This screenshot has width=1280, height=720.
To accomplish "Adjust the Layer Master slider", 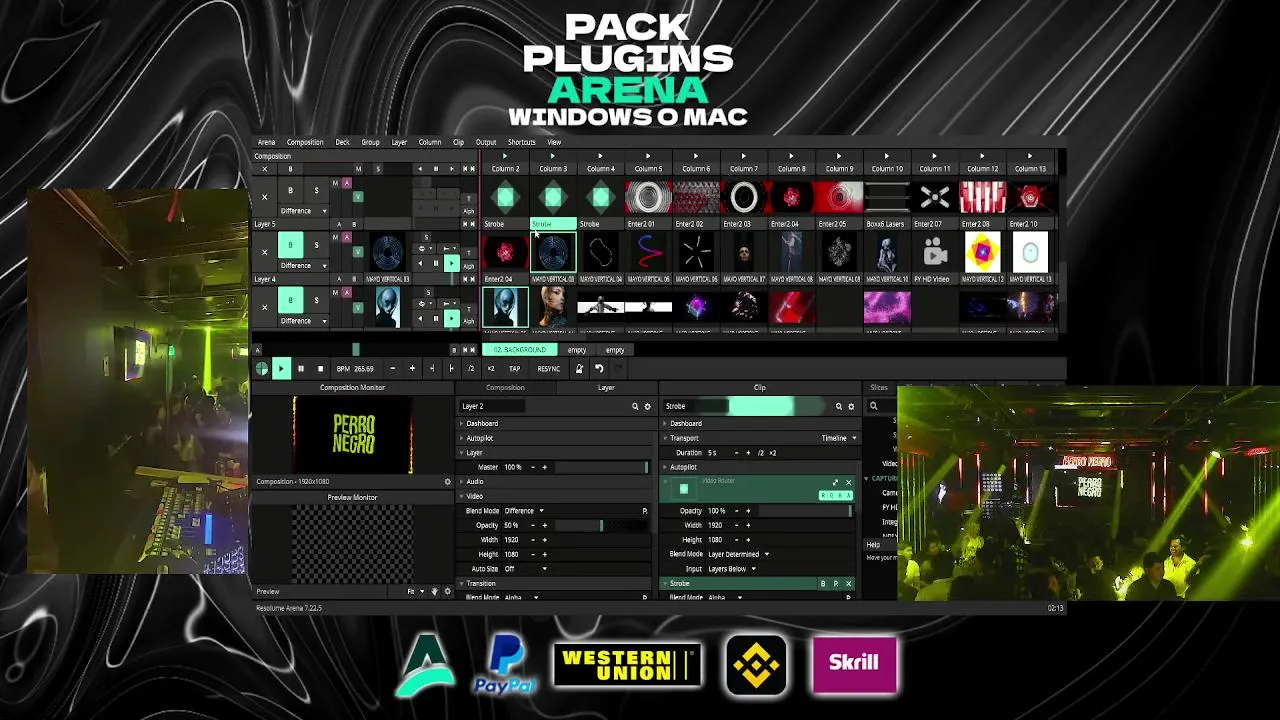I will pos(602,467).
